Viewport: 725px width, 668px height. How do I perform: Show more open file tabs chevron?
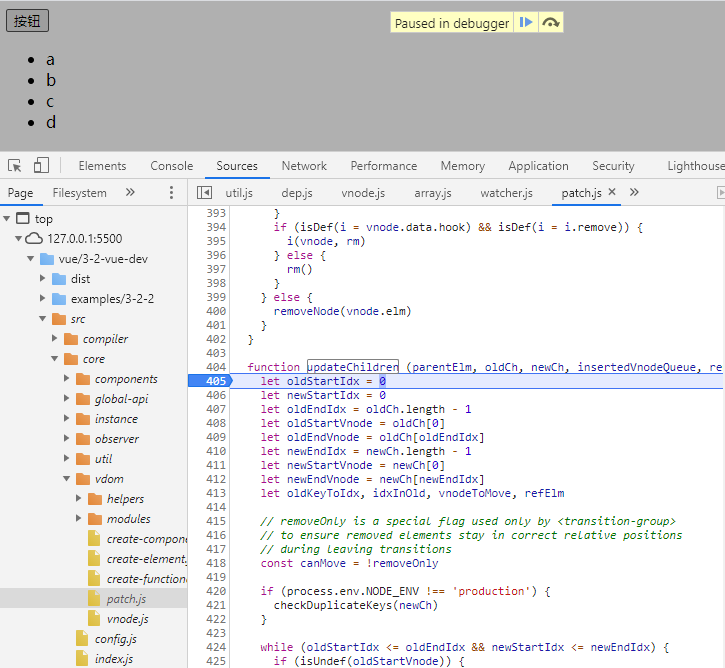634,192
